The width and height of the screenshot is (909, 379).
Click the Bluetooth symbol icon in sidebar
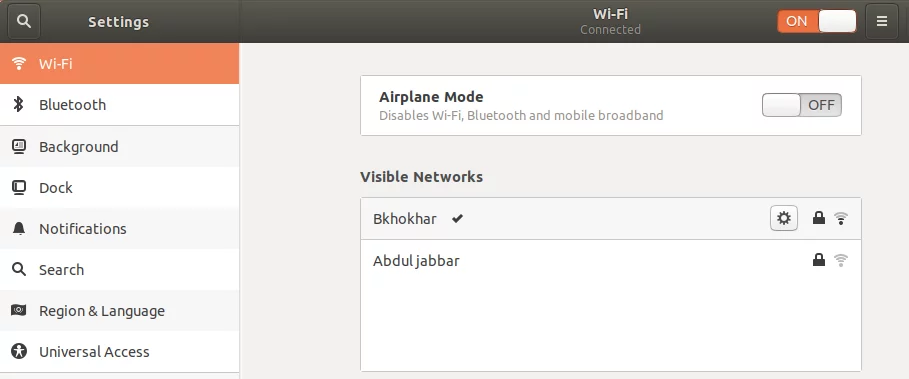19,105
